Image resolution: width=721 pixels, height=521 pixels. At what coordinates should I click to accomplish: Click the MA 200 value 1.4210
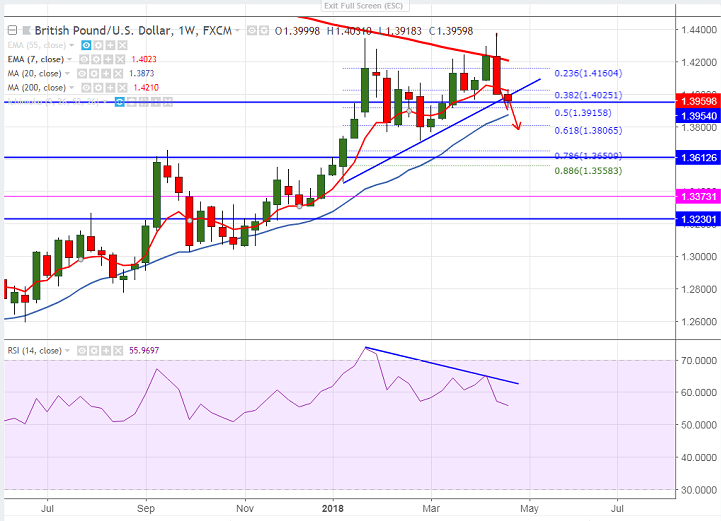pyautogui.click(x=146, y=88)
